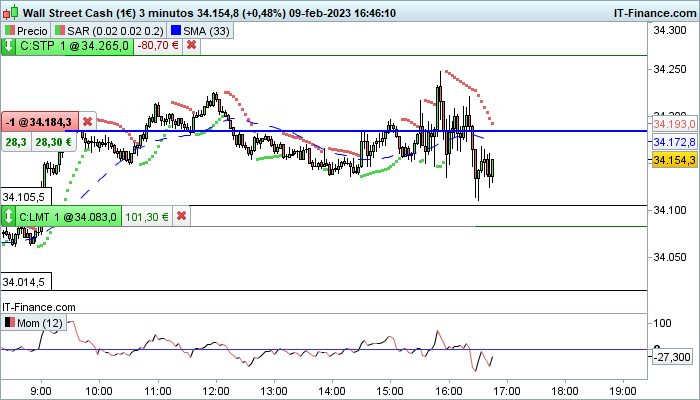Click the -27,300 momentum value tag
Image resolution: width=700 pixels, height=400 pixels.
[x=672, y=357]
